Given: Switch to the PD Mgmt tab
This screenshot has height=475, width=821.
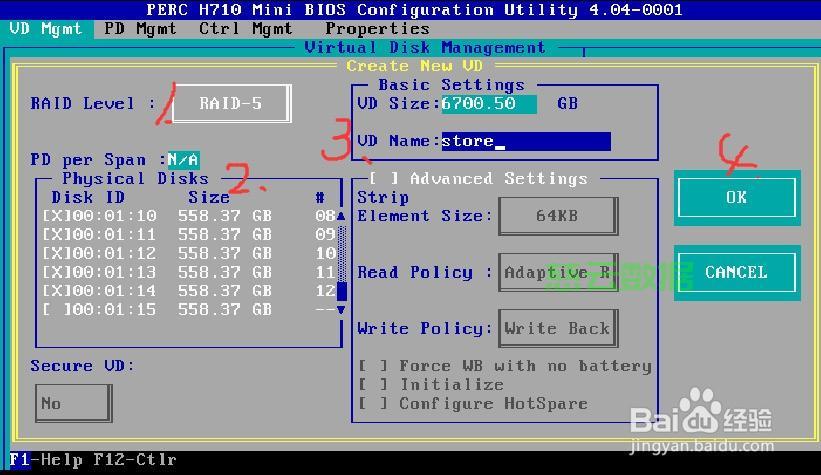Looking at the screenshot, I should (140, 29).
